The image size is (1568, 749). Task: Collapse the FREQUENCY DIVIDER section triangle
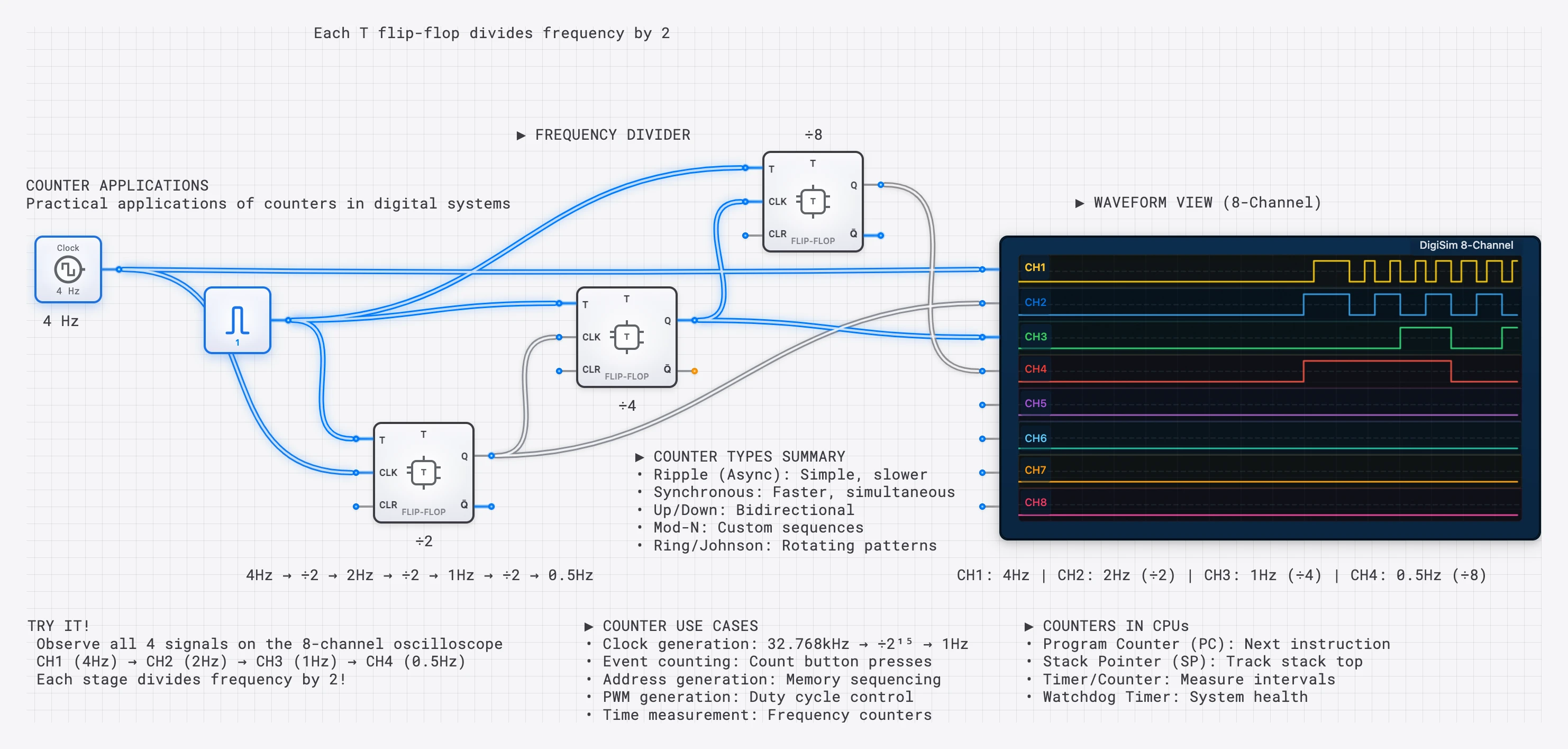[x=521, y=135]
